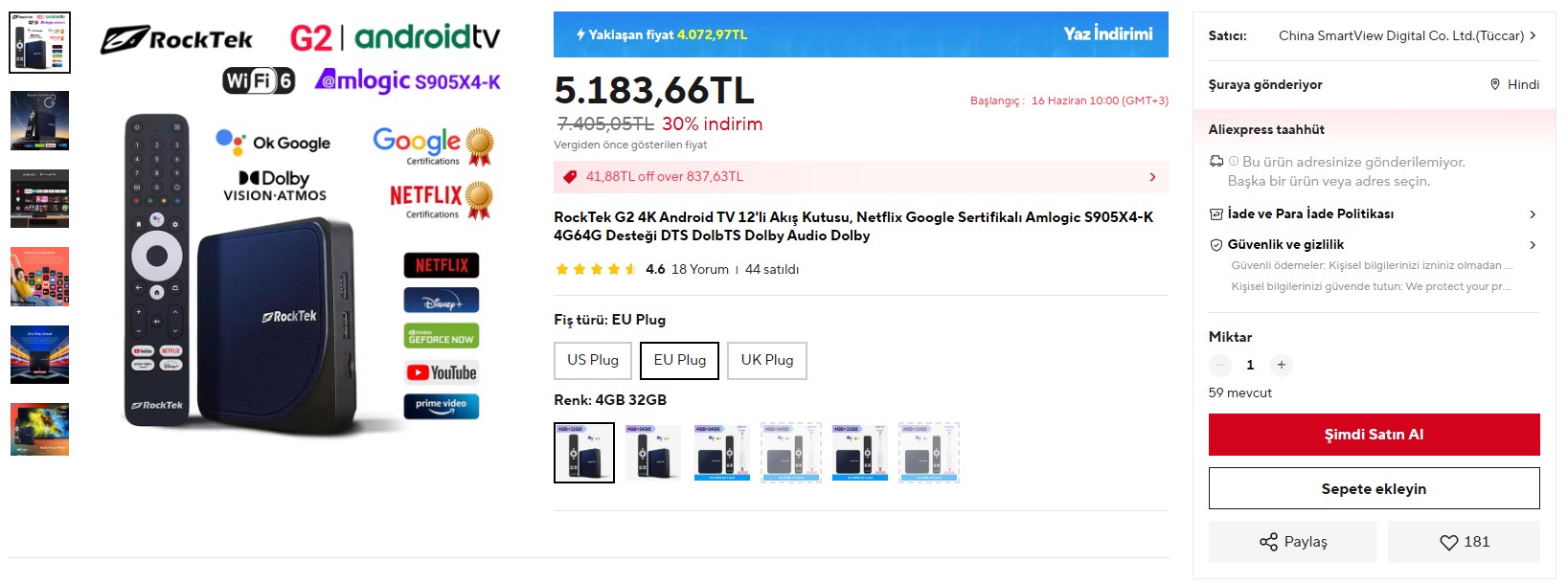This screenshot has width=1568, height=583.
Task: Click the delivery truck icon under Aliexpress taahhüt
Action: pyautogui.click(x=1216, y=161)
